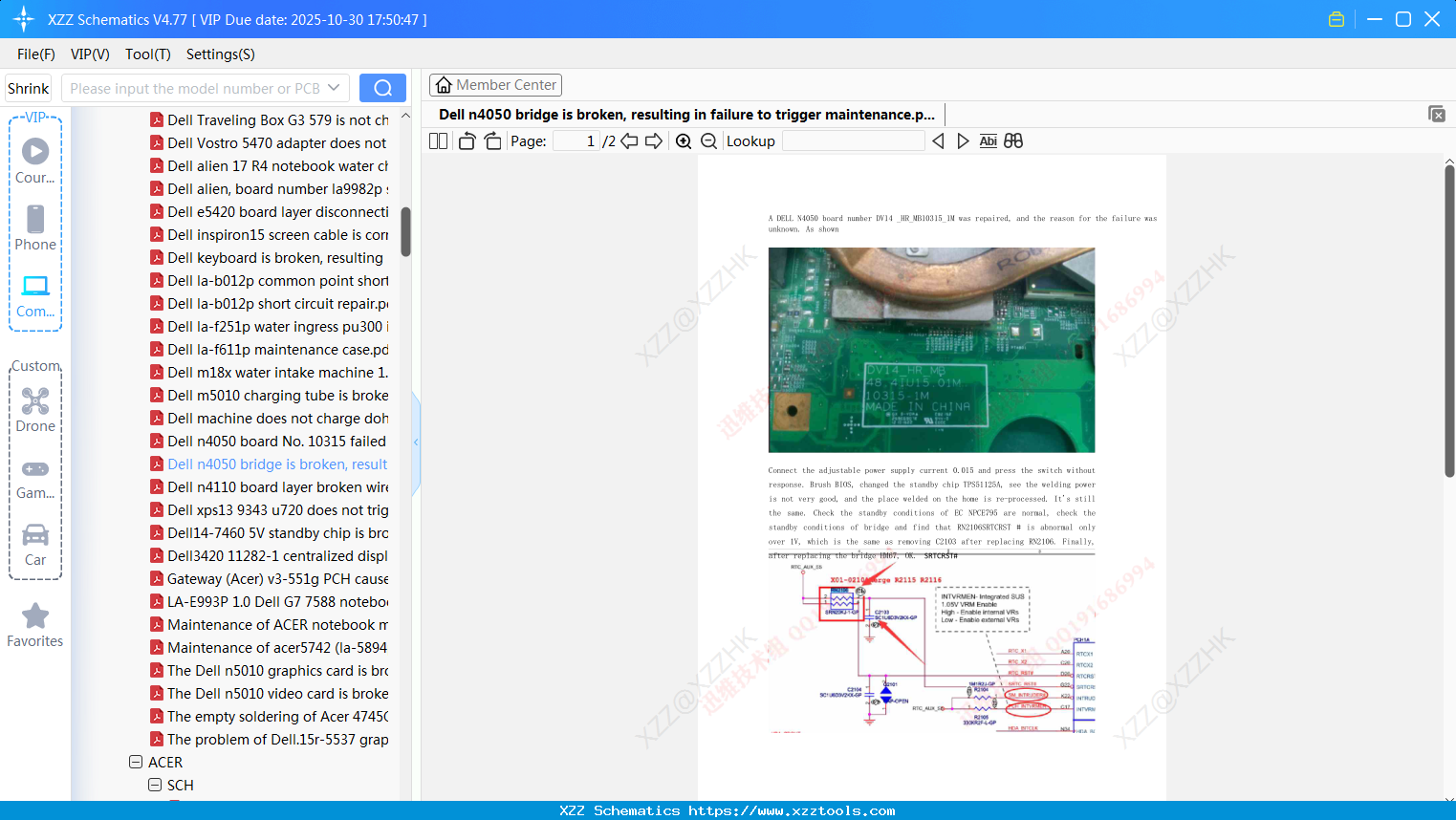1456x820 pixels.
Task: Open Dell m5010 charging tube file
Action: tap(270, 396)
